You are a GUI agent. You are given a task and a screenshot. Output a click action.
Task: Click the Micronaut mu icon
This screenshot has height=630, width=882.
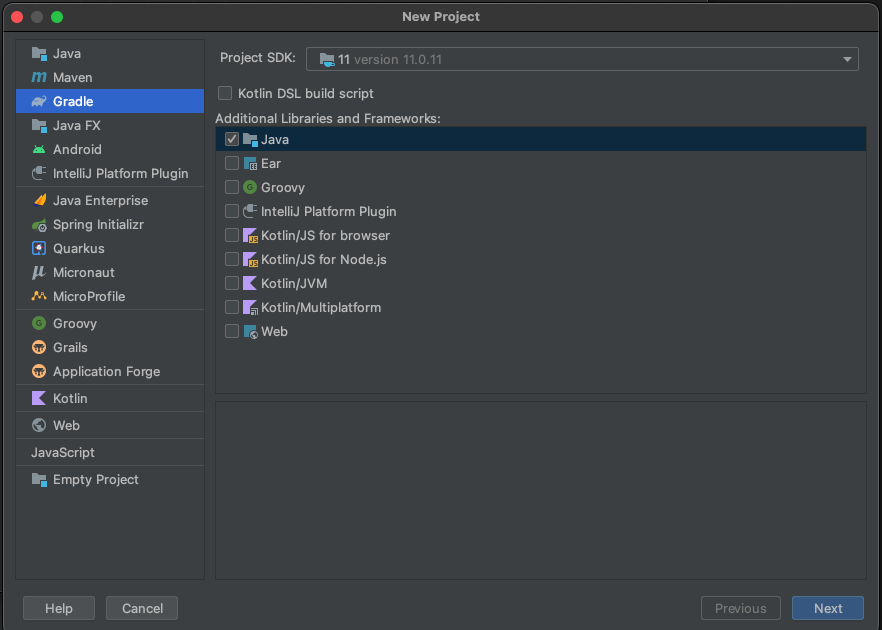pyautogui.click(x=39, y=273)
